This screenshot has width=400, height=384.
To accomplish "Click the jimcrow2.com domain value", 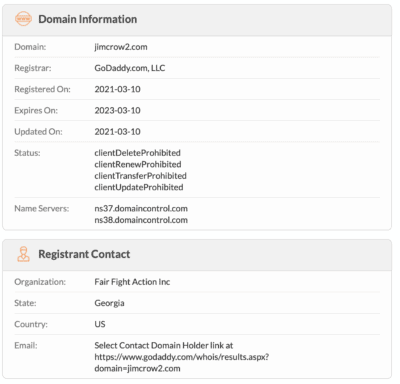I will (121, 47).
